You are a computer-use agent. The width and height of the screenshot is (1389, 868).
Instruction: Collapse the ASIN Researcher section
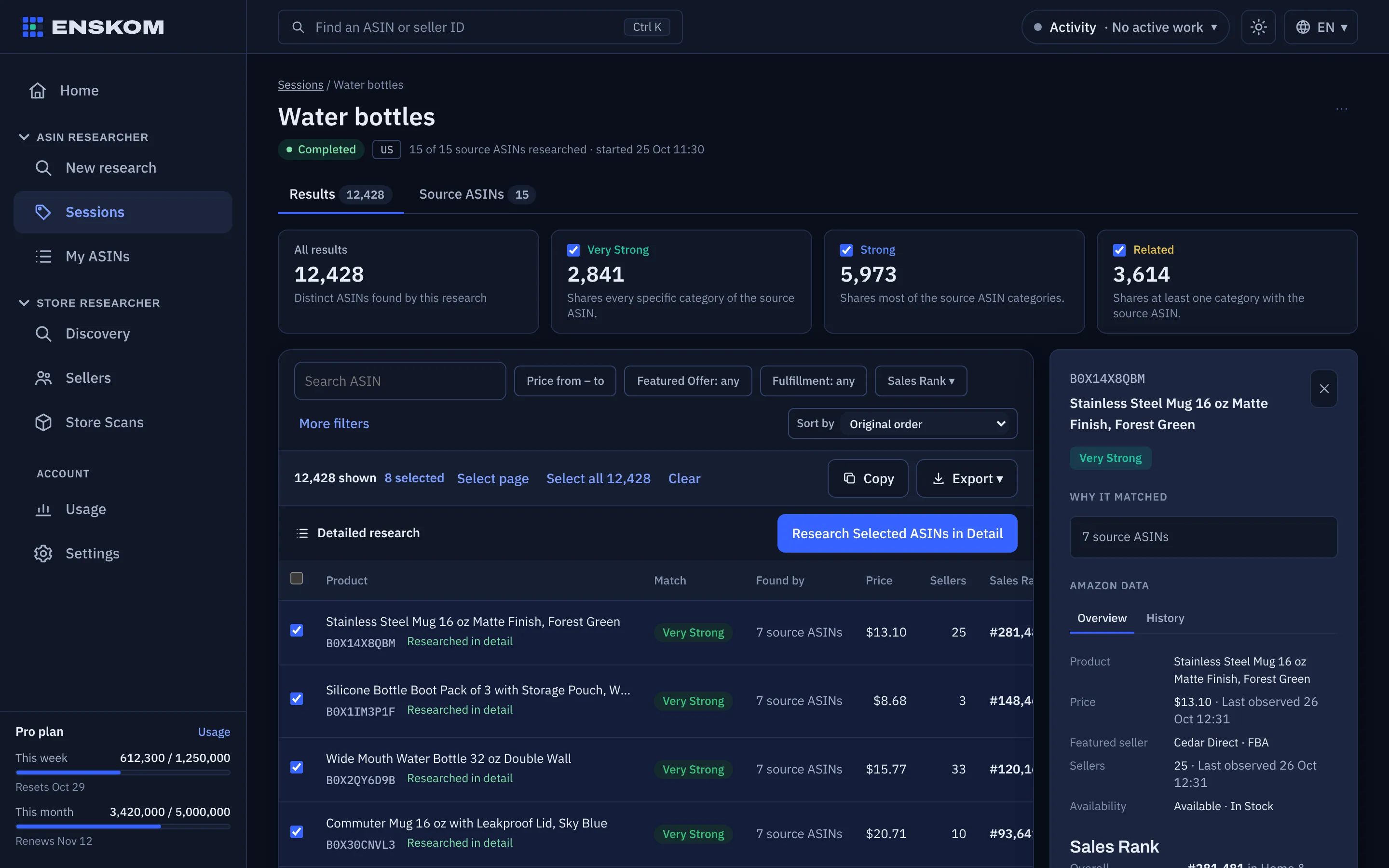(x=83, y=136)
